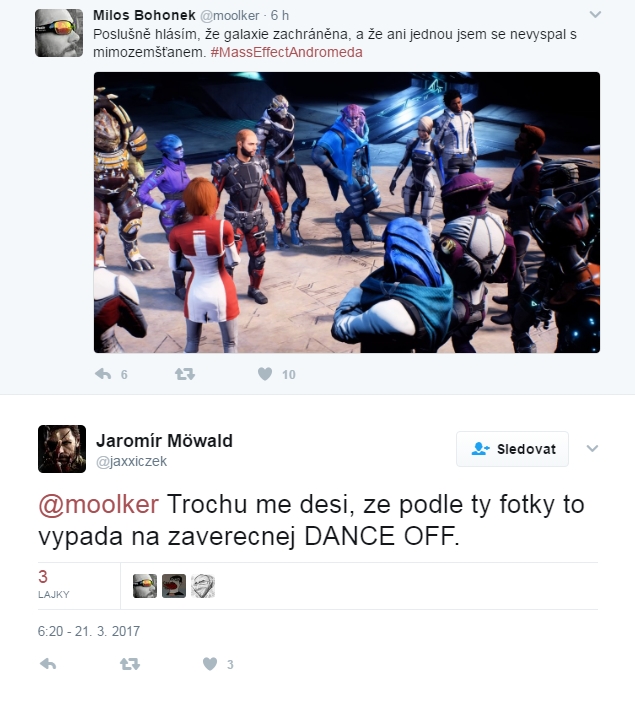Open Jaromír Möwald's profile avatar
This screenshot has height=701, width=635.
(x=62, y=449)
